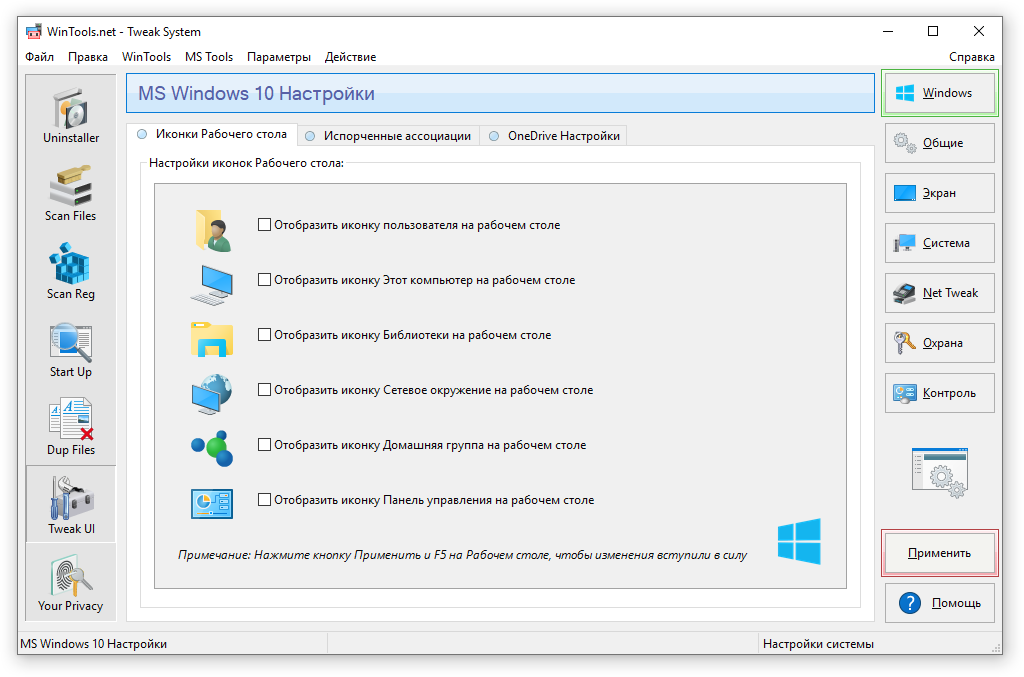
Task: Open the Start Up manager
Action: 71,349
